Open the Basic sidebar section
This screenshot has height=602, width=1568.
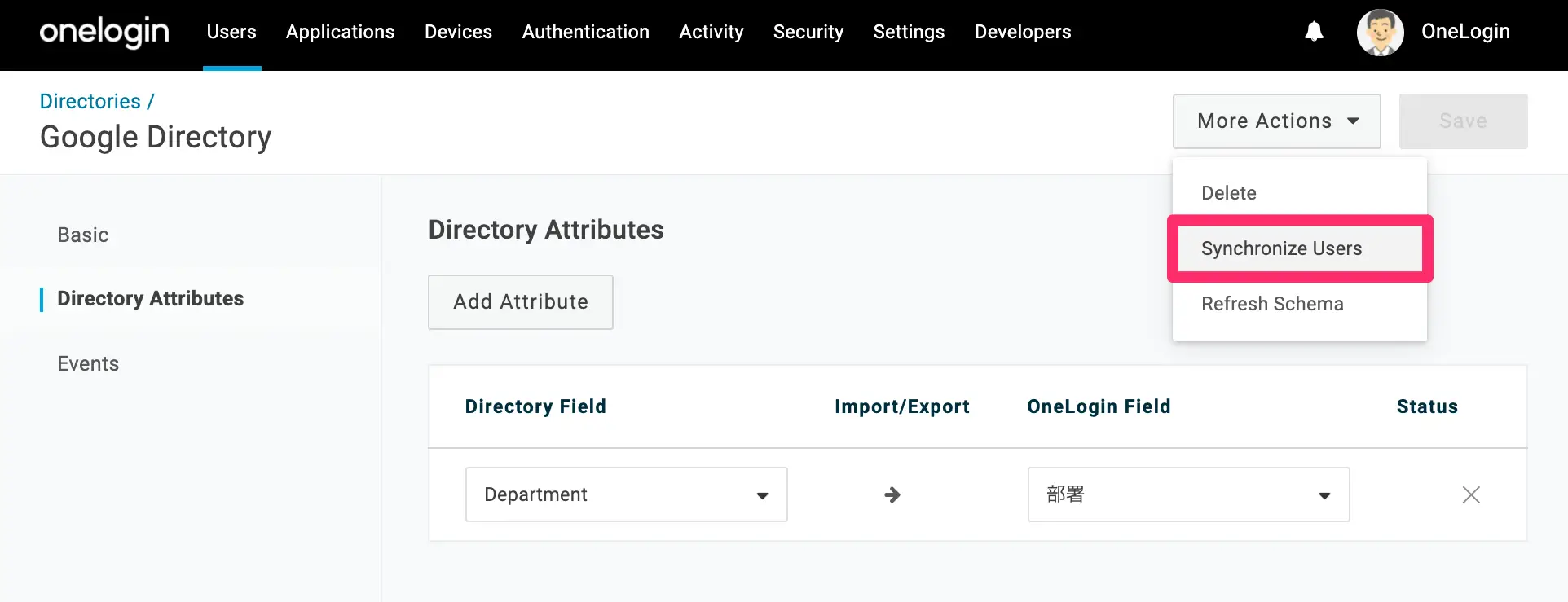pyautogui.click(x=83, y=235)
